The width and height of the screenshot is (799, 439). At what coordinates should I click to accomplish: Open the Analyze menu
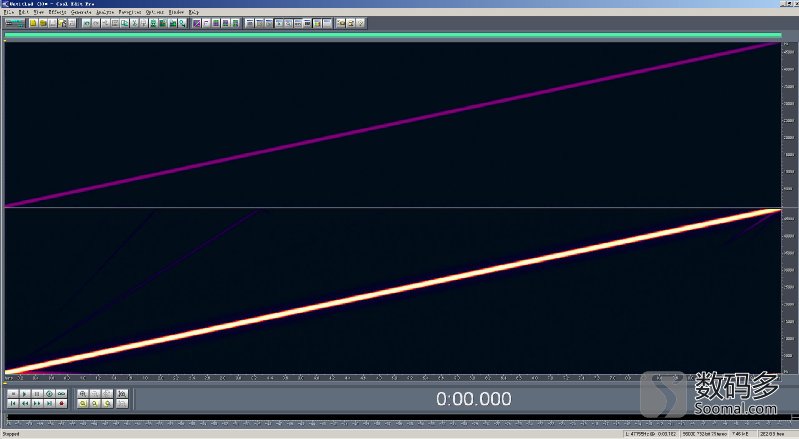click(105, 12)
